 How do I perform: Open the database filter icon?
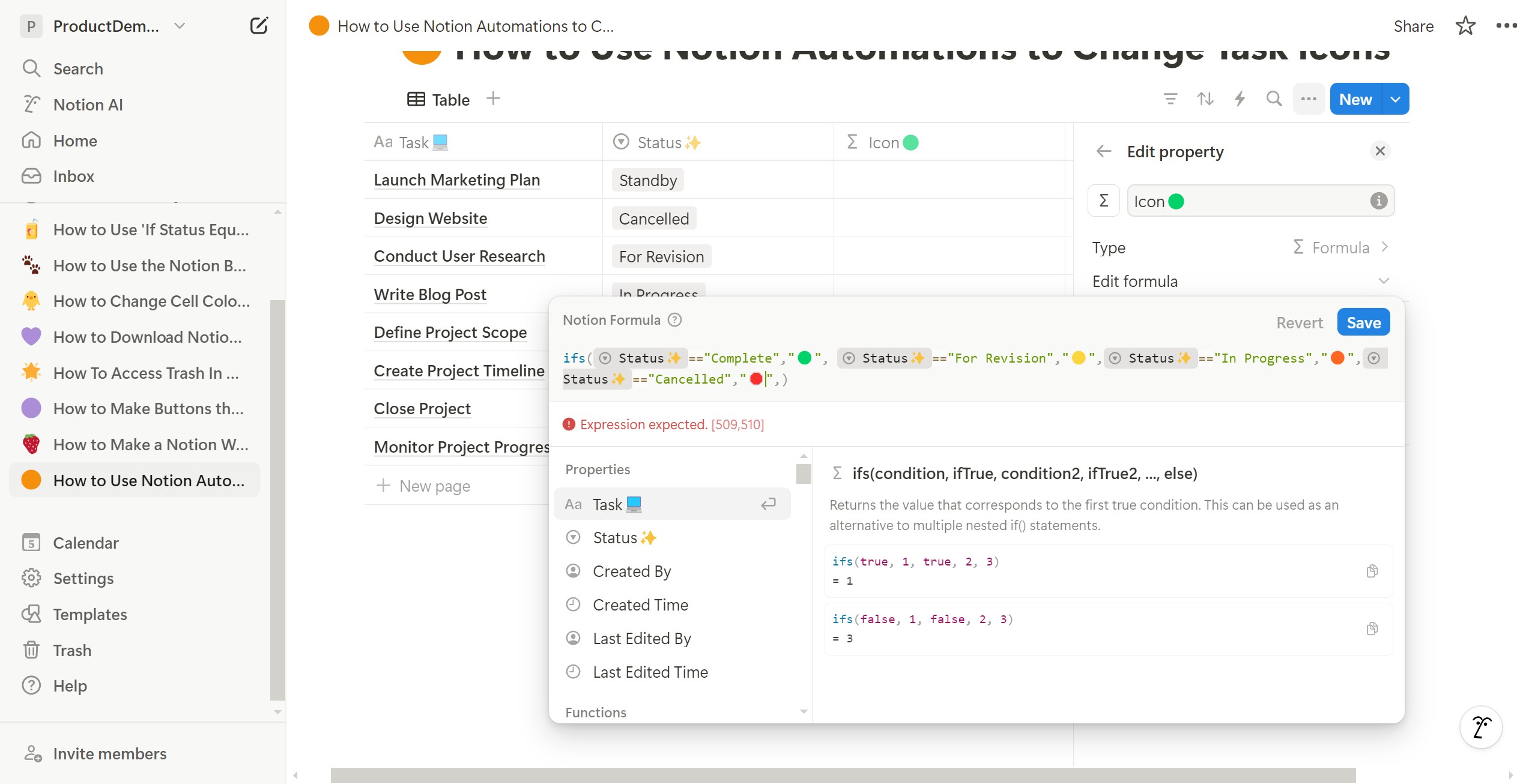1170,99
